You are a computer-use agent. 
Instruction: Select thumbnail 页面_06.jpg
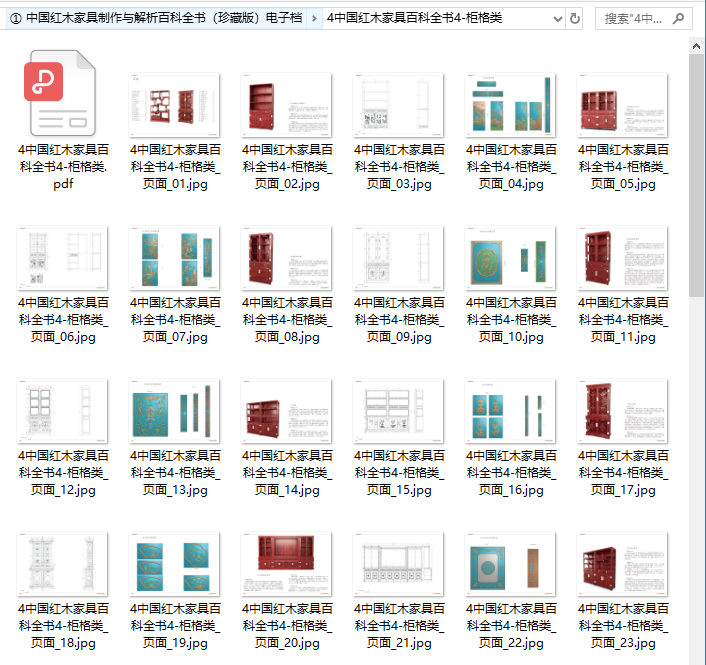pyautogui.click(x=62, y=258)
